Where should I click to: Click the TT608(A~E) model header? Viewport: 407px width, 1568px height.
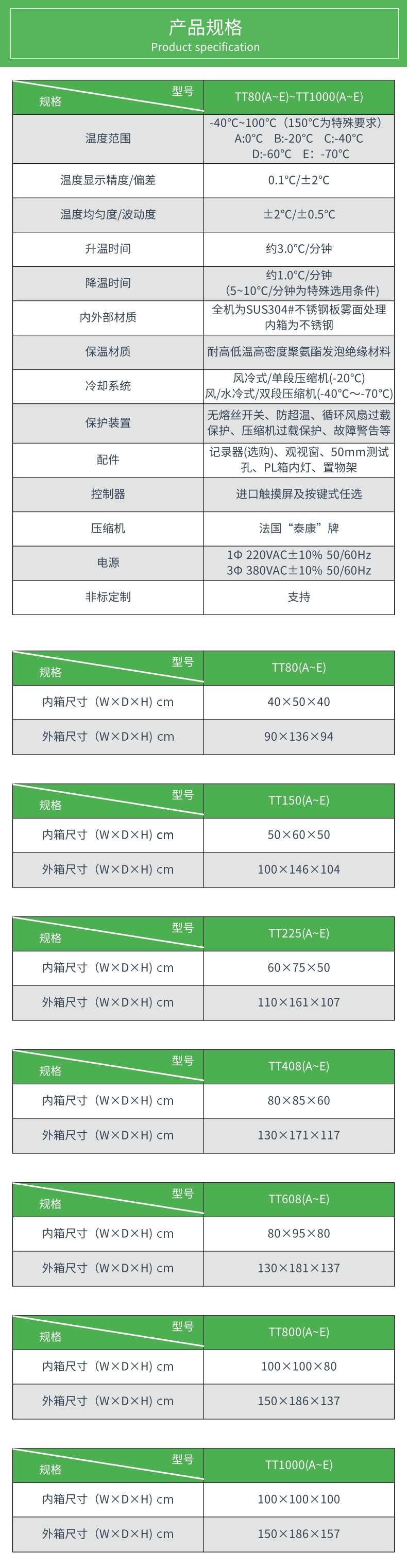(299, 1199)
